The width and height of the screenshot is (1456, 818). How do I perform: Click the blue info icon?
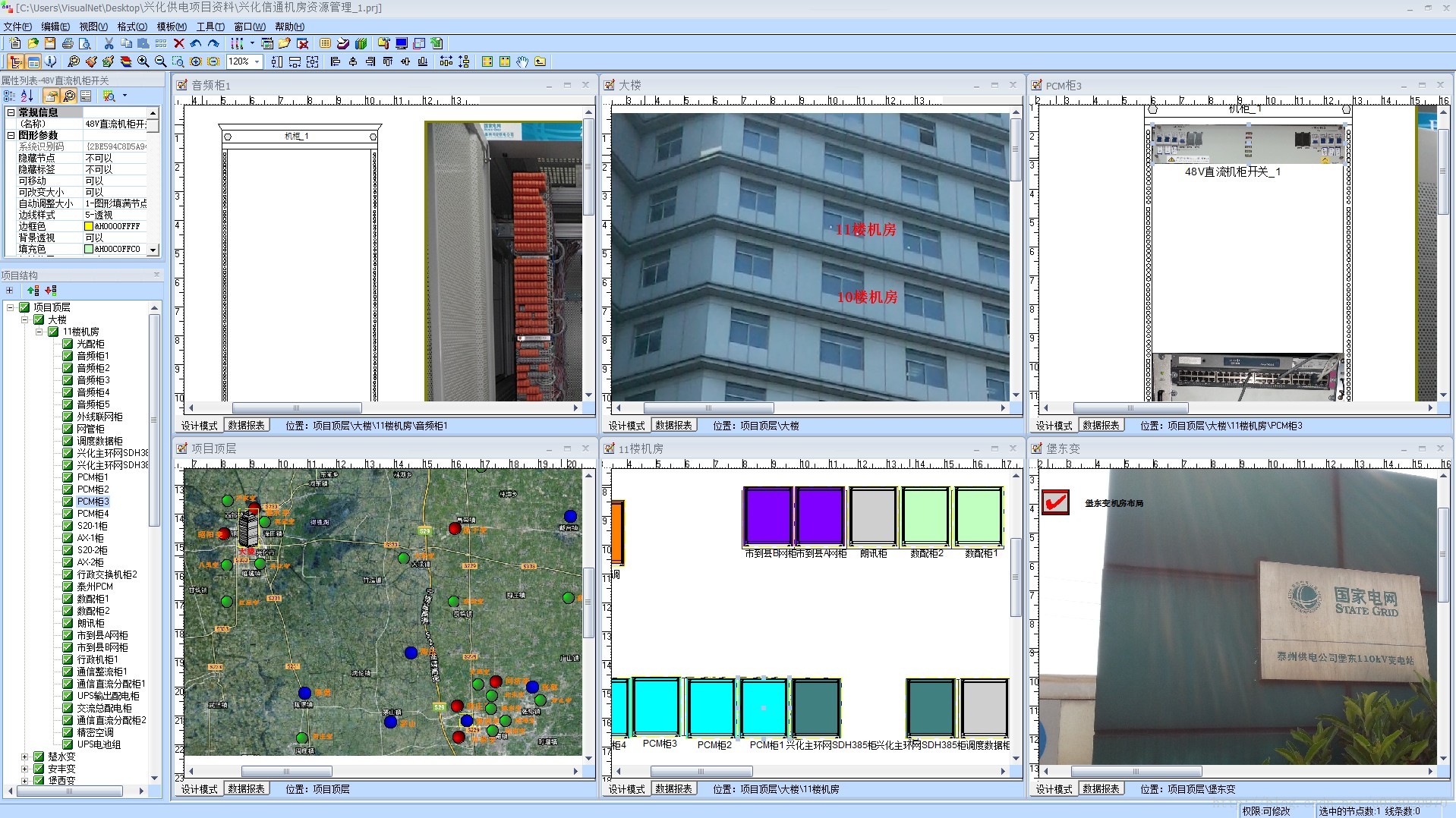point(50,61)
